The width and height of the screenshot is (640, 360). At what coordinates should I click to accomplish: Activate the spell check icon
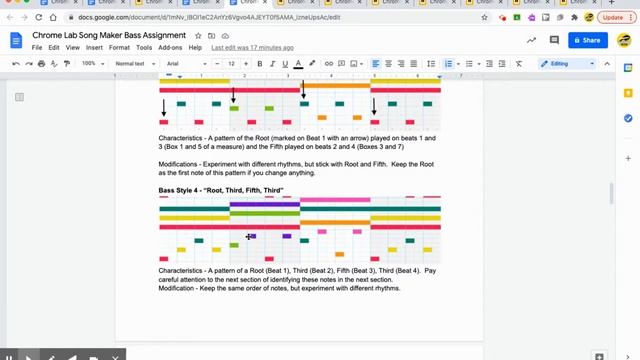54,64
